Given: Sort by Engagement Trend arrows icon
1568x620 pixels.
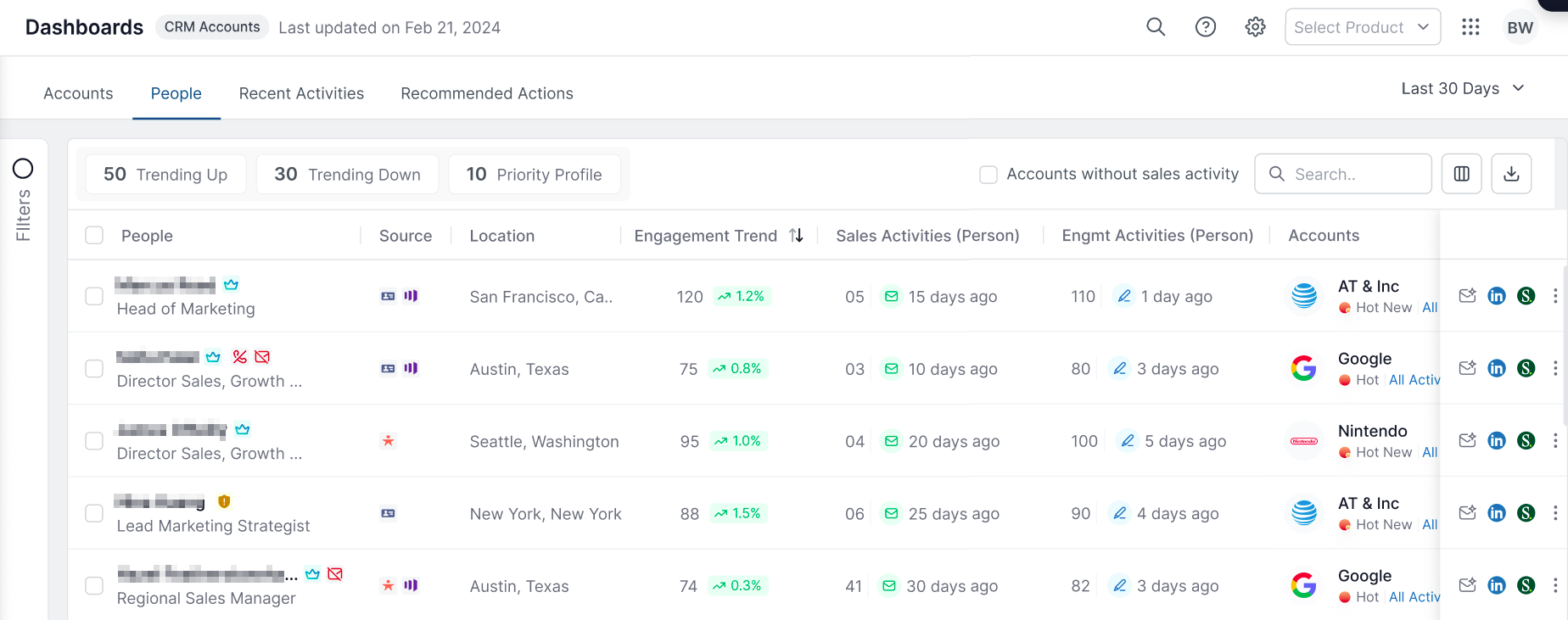Looking at the screenshot, I should pyautogui.click(x=796, y=235).
